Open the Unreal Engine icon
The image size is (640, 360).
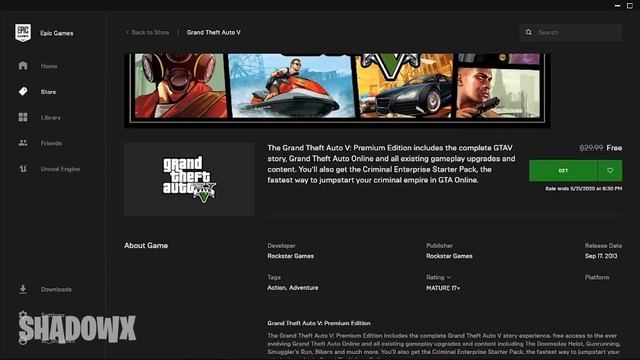[23, 169]
